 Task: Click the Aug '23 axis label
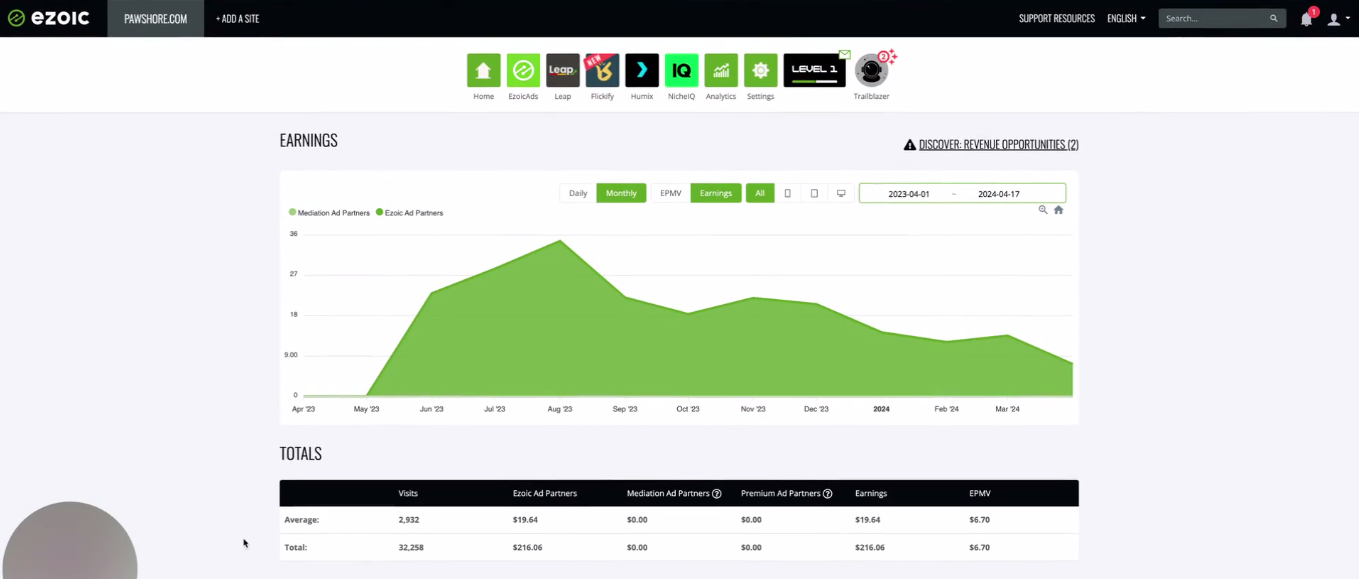click(560, 409)
